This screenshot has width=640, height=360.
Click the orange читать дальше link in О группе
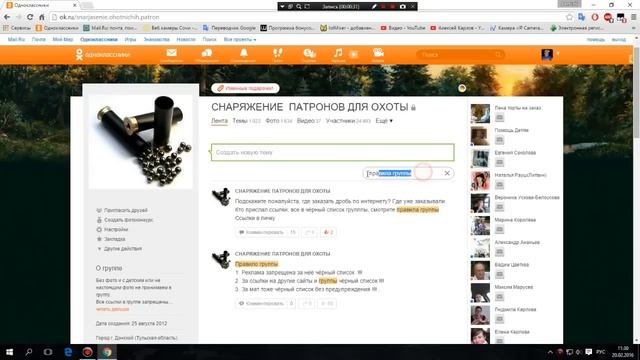coord(112,309)
